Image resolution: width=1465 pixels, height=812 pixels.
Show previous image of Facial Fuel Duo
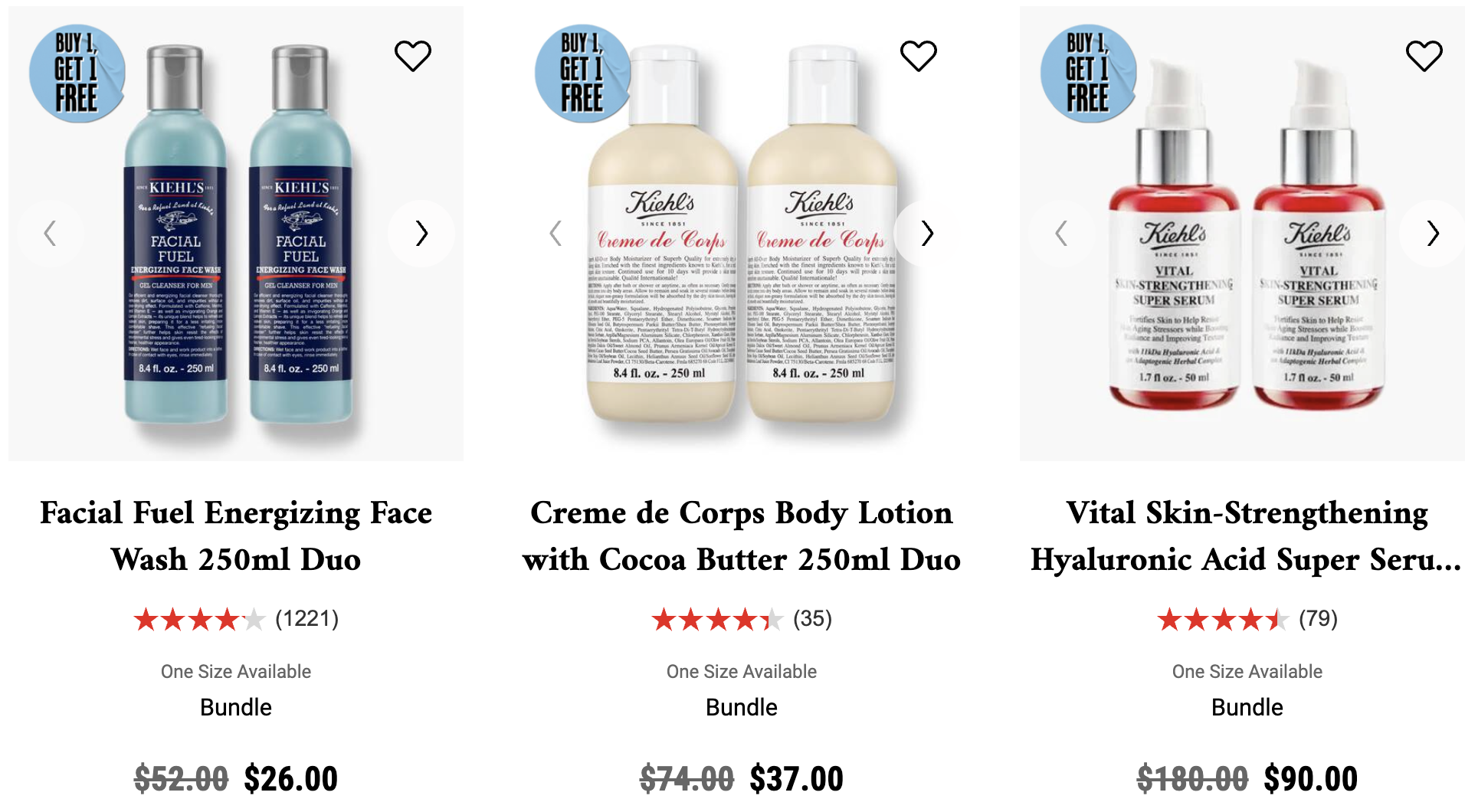pos(51,234)
